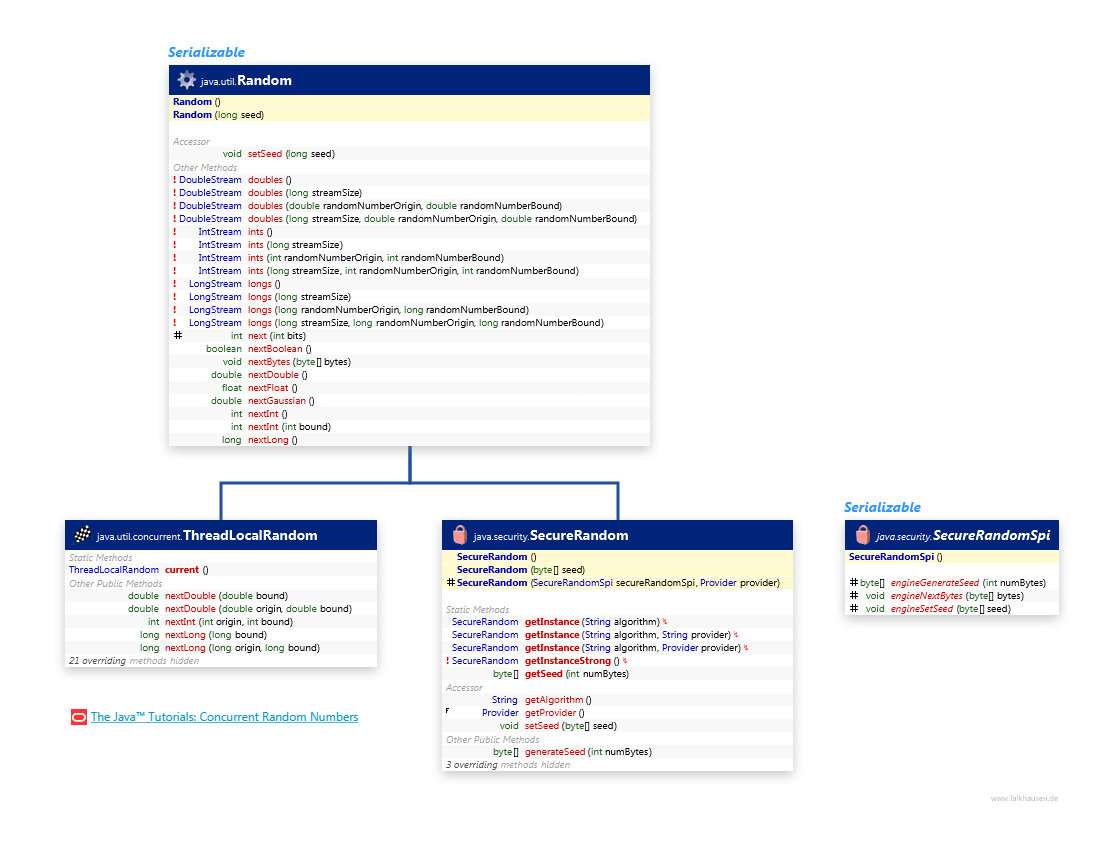Image resolution: width=1115 pixels, height=844 pixels.
Task: Click the SecureRandom class title bar
Action: pos(617,535)
